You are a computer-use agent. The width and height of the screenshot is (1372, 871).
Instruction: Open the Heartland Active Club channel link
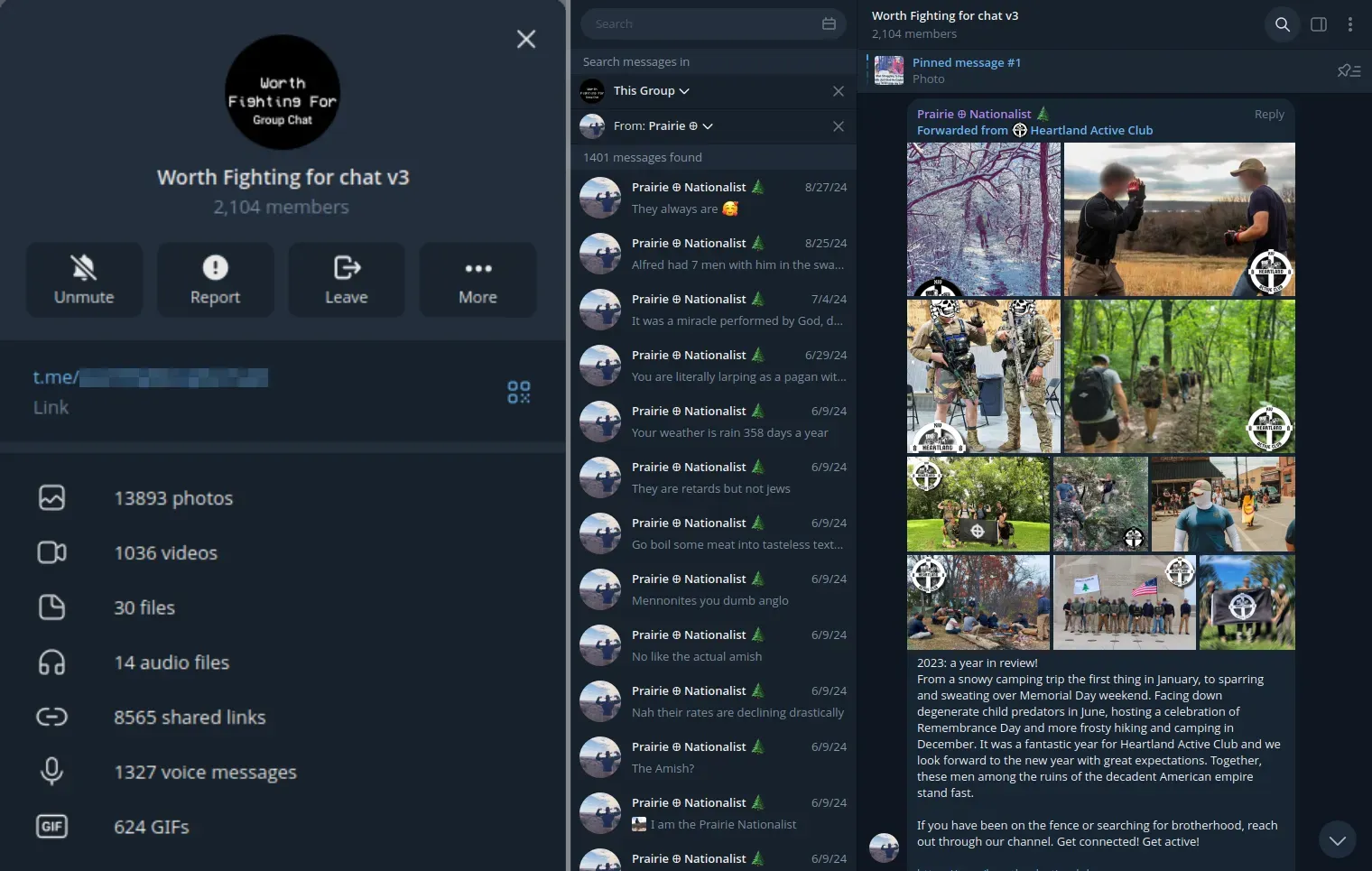[1090, 130]
